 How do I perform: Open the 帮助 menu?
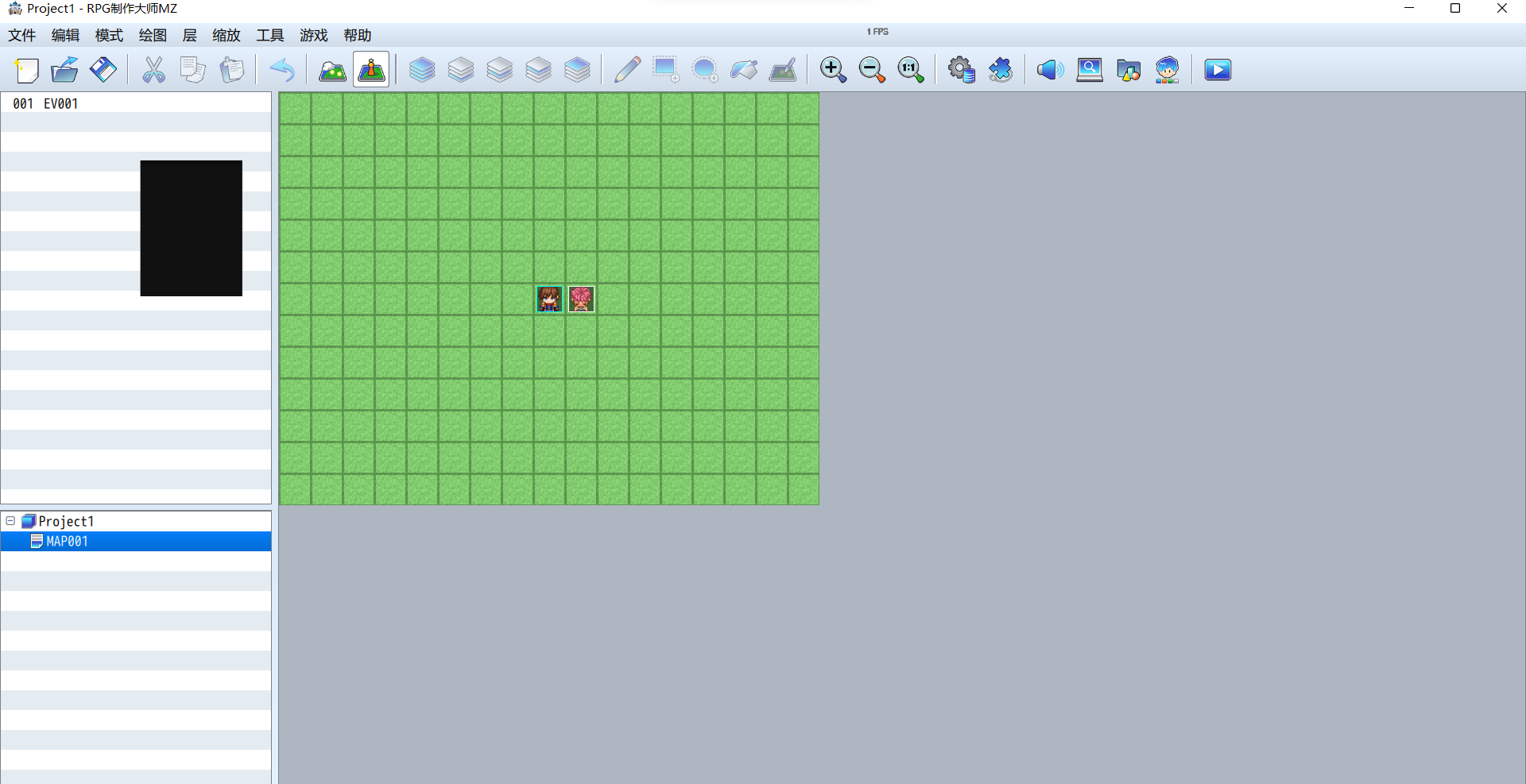tap(358, 35)
